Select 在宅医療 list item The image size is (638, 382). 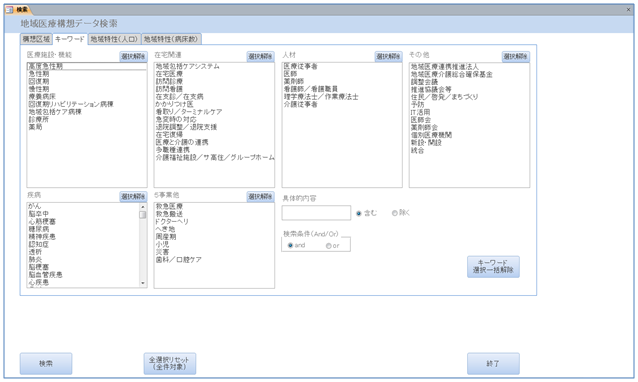click(x=214, y=74)
